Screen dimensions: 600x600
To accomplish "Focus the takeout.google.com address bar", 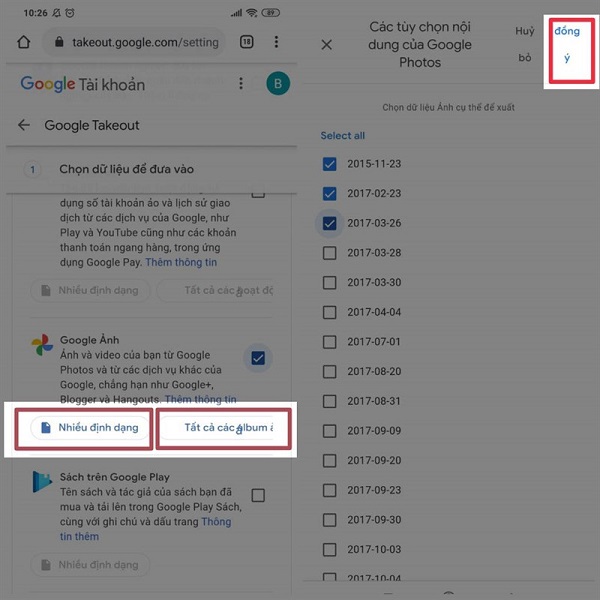I will (135, 42).
